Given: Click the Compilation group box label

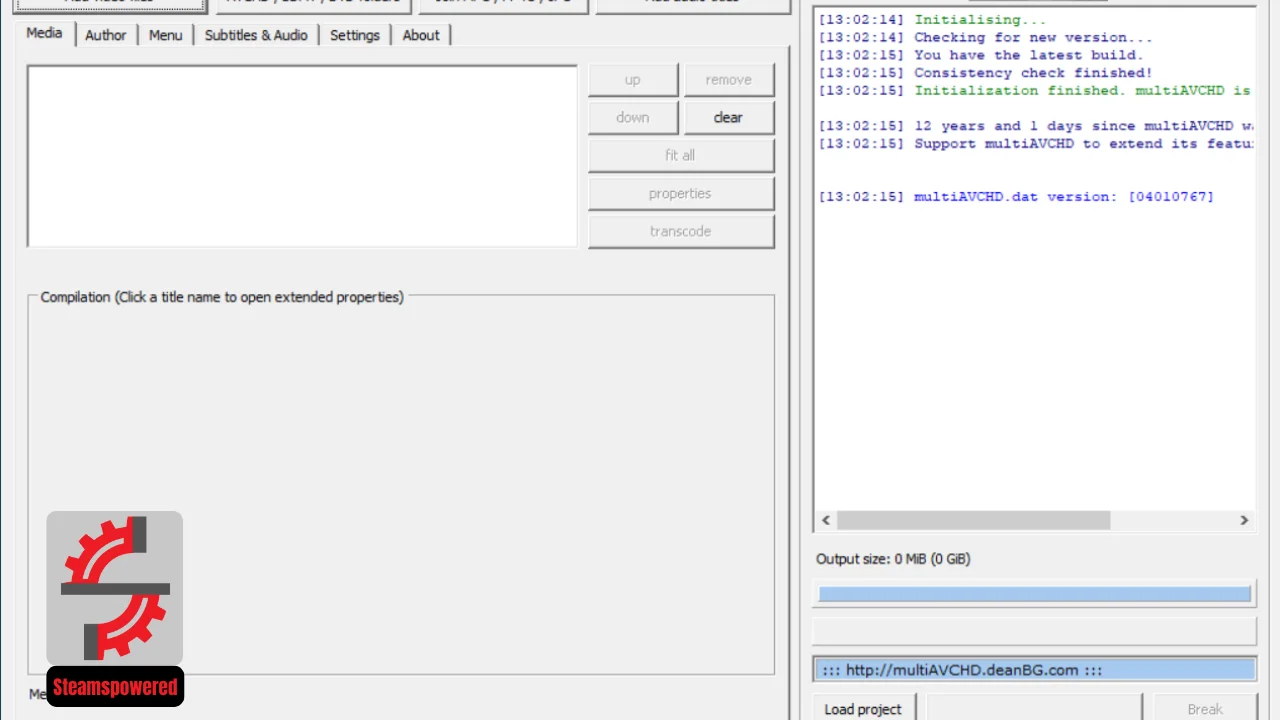Looking at the screenshot, I should [x=222, y=297].
